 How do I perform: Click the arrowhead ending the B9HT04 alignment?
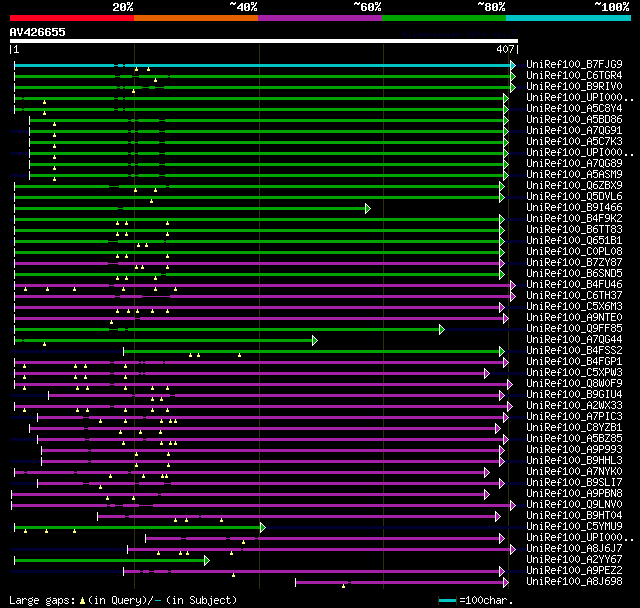coord(498,517)
